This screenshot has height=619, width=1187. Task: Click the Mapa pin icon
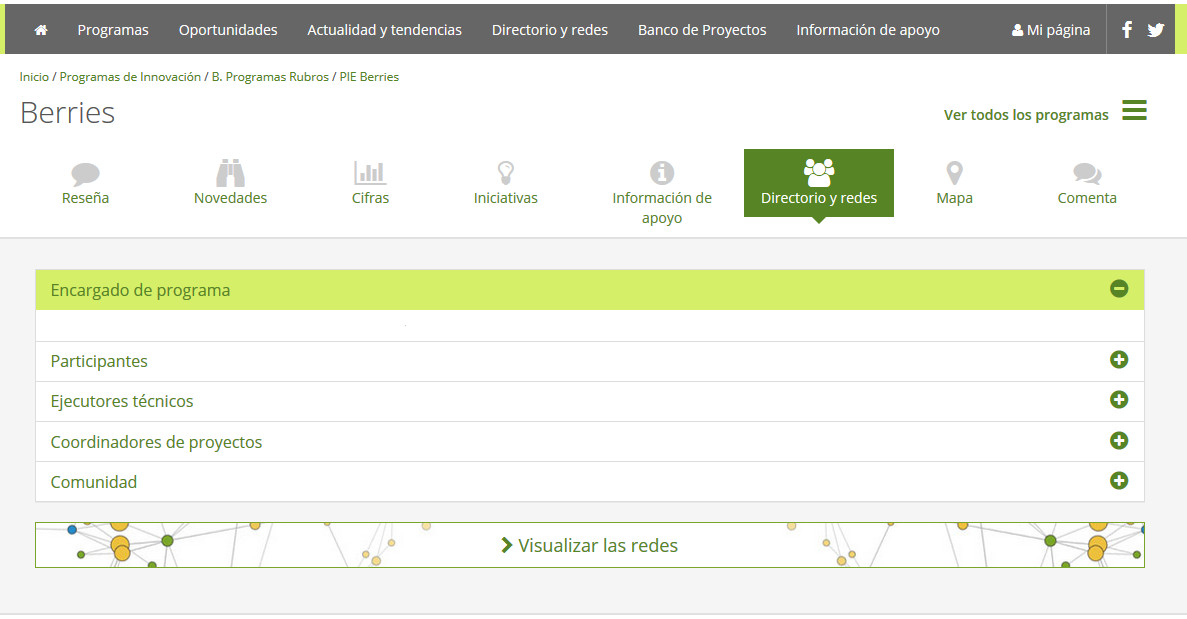[x=955, y=173]
